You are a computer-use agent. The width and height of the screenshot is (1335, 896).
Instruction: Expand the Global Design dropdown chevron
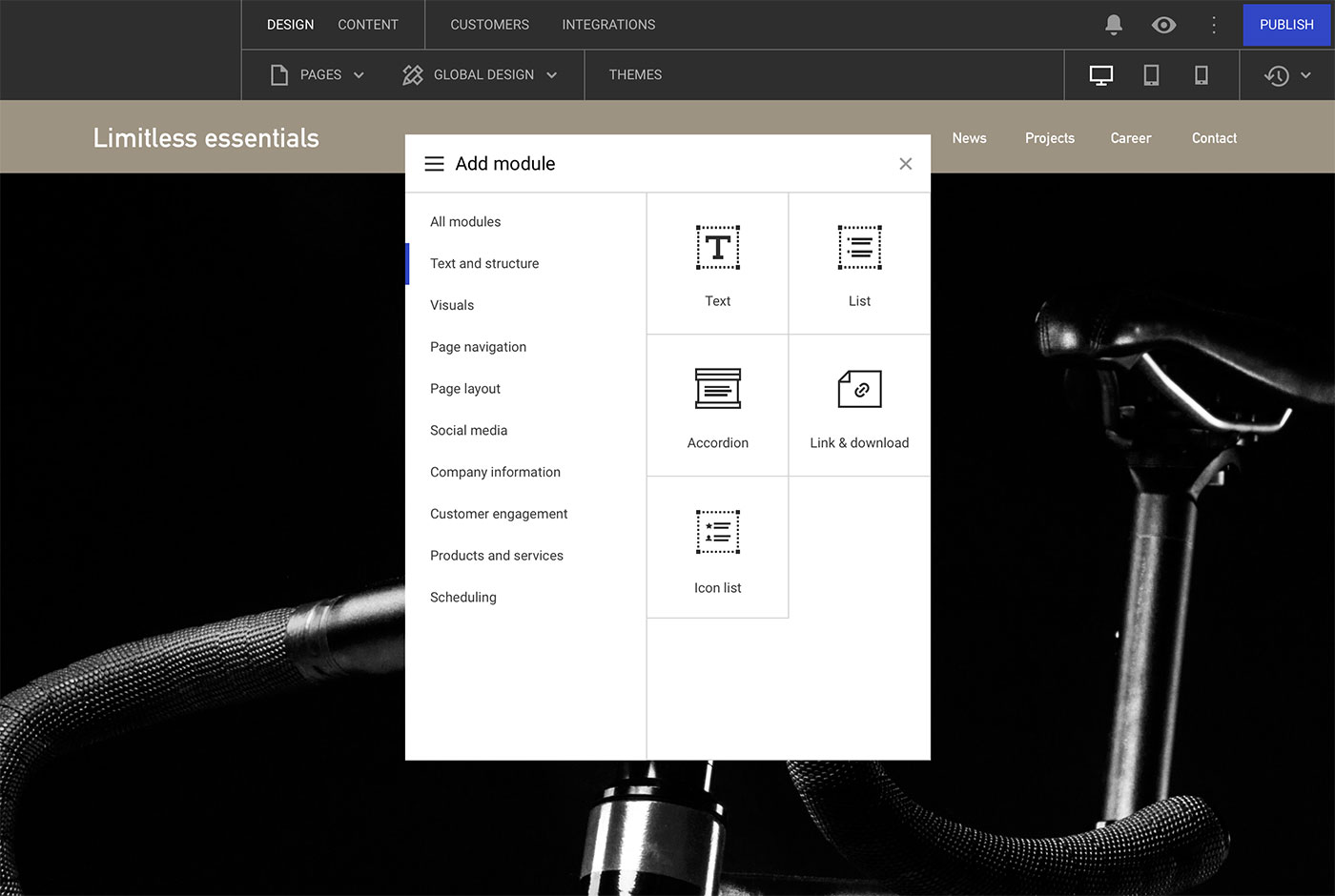point(551,75)
